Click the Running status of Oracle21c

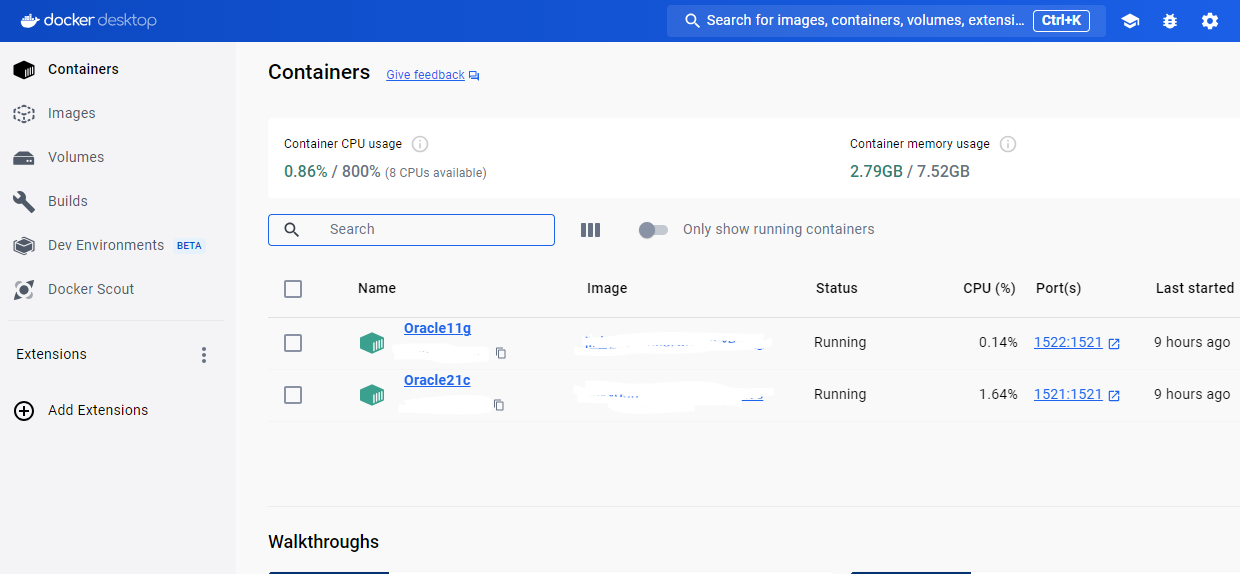pyautogui.click(x=840, y=394)
